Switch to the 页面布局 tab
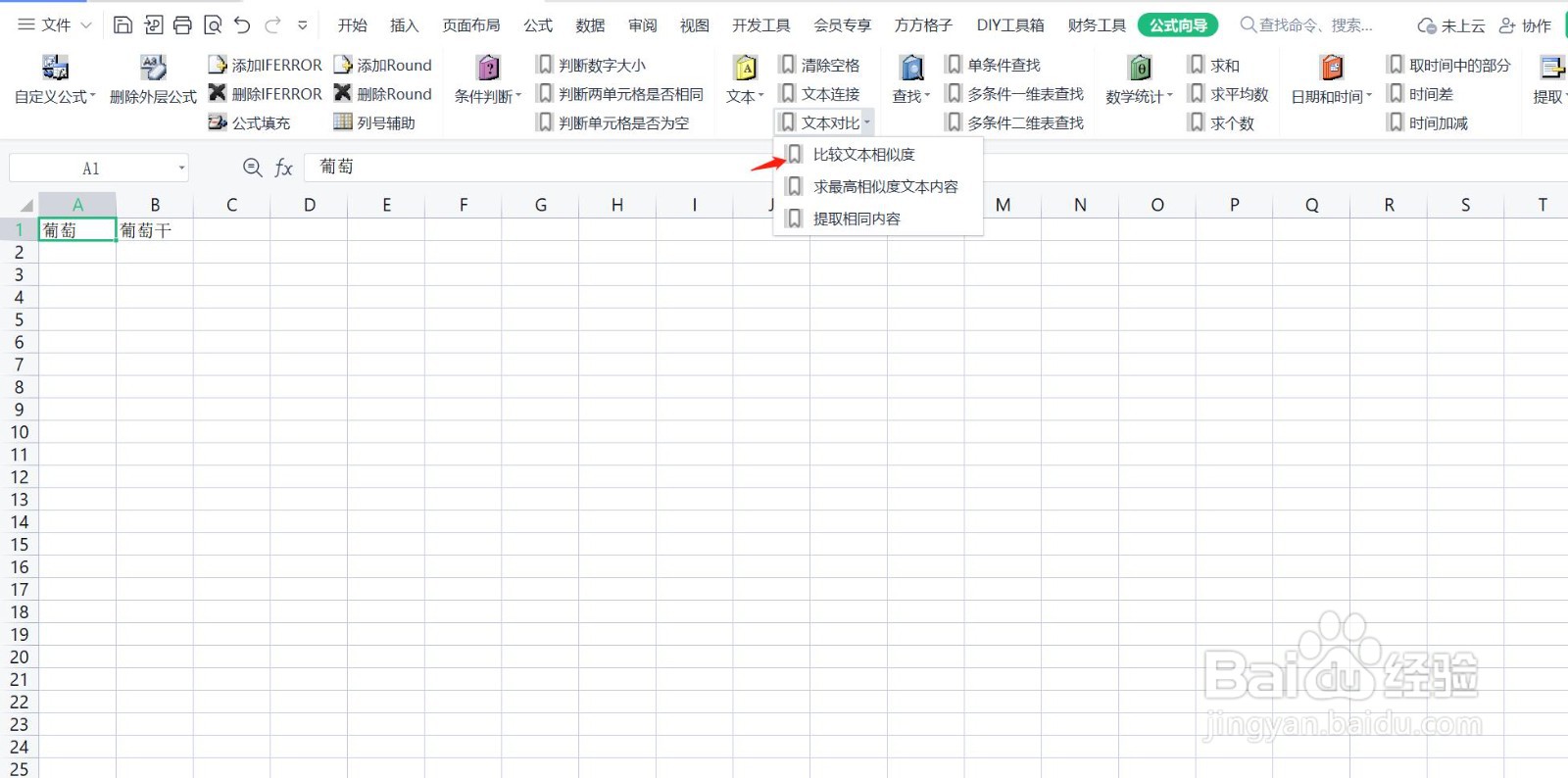This screenshot has height=778, width=1568. 471,25
